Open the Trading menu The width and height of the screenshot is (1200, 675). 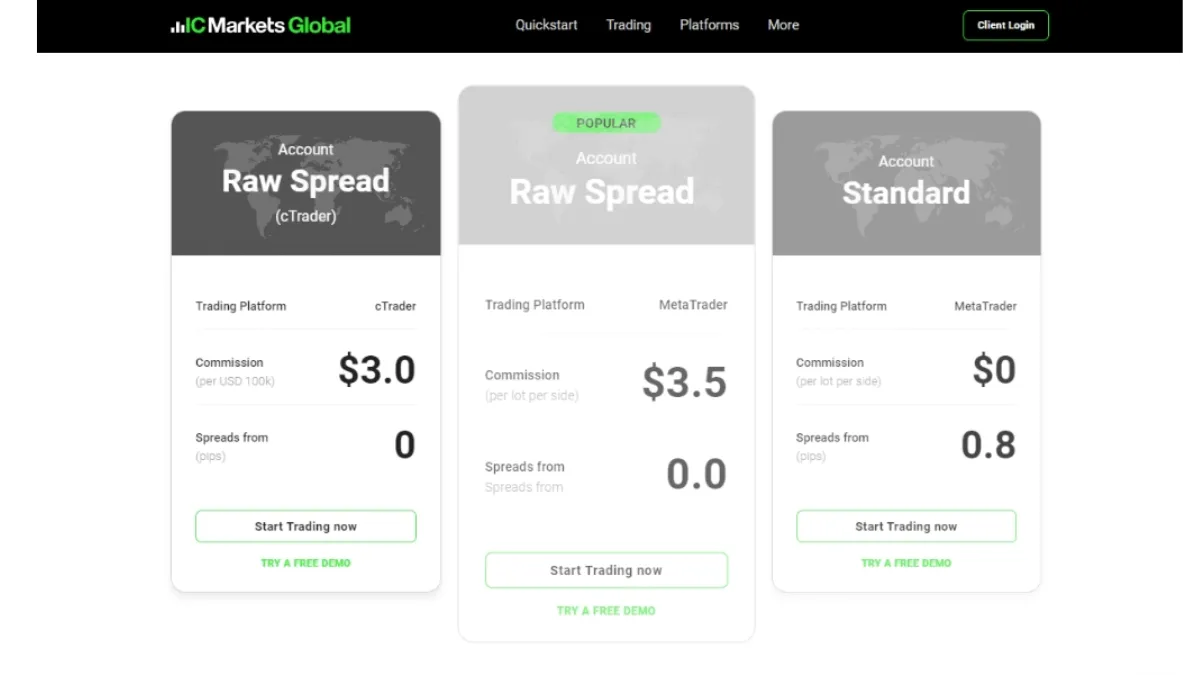[628, 25]
